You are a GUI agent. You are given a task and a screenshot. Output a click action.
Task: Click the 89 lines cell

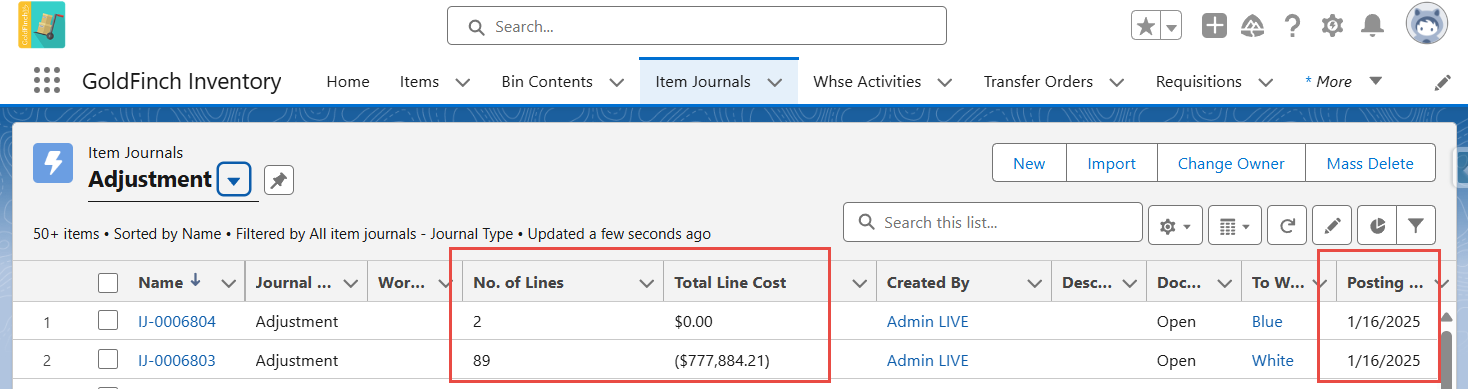[483, 360]
